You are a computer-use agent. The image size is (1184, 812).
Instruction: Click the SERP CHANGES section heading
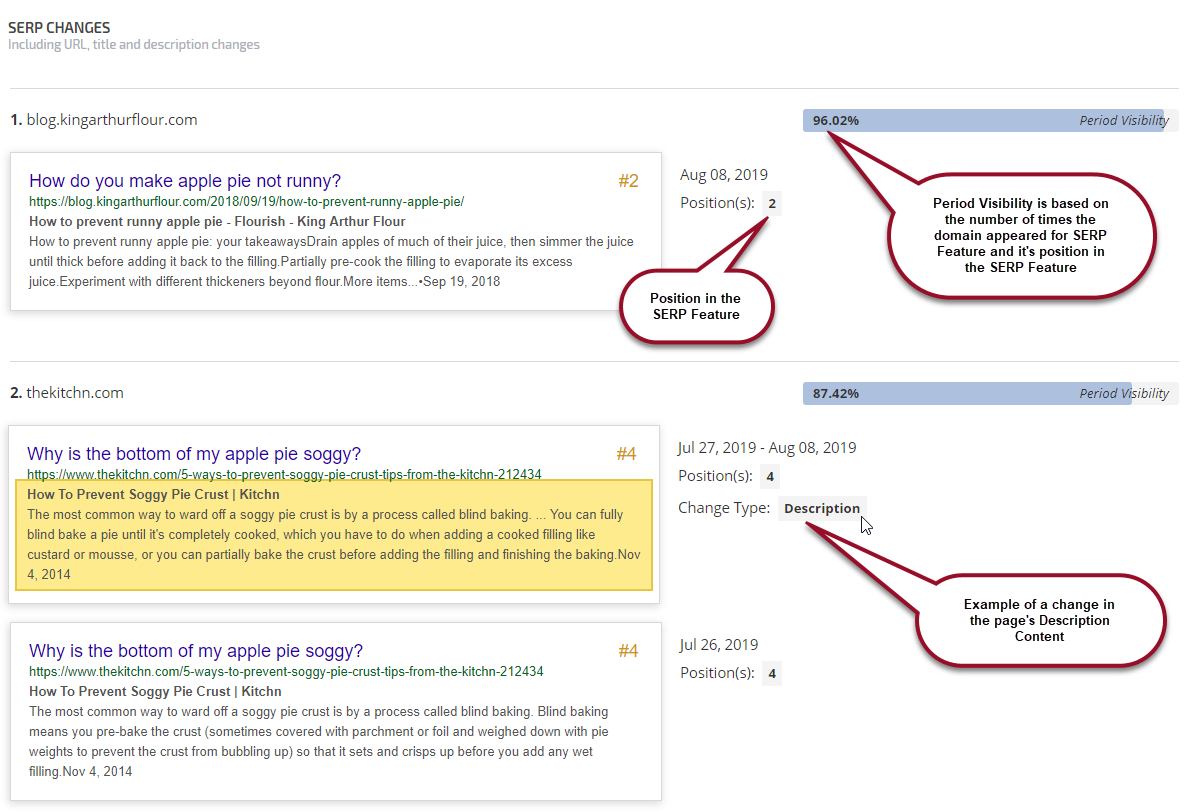click(59, 28)
